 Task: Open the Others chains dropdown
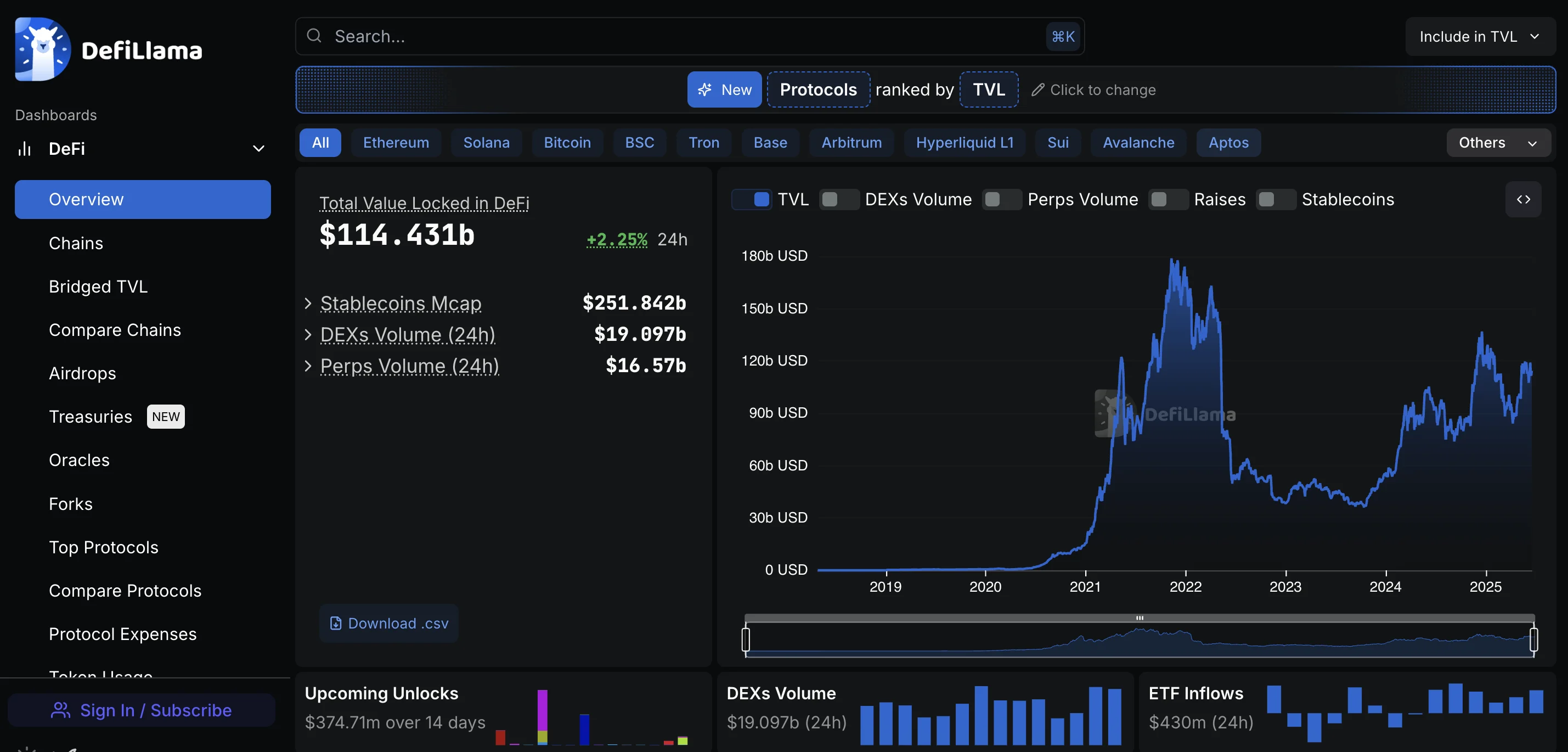point(1498,143)
